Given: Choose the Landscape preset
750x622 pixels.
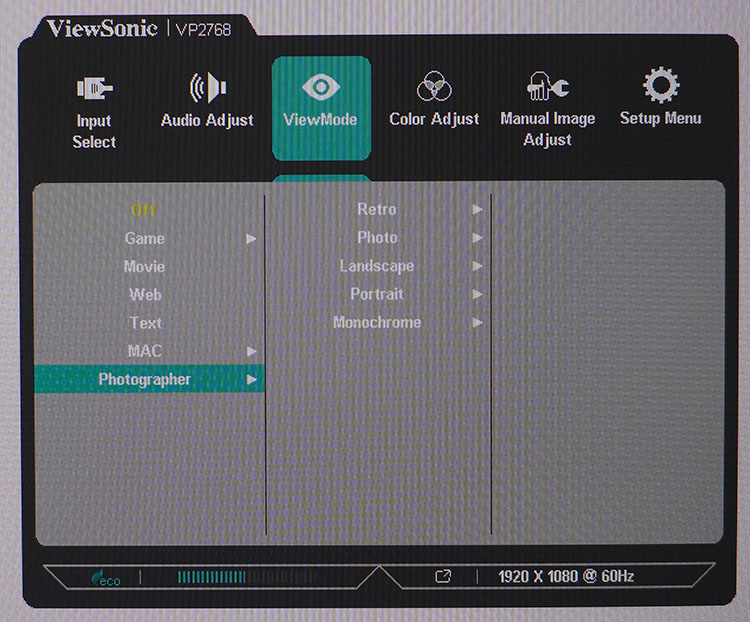Looking at the screenshot, I should 377,266.
